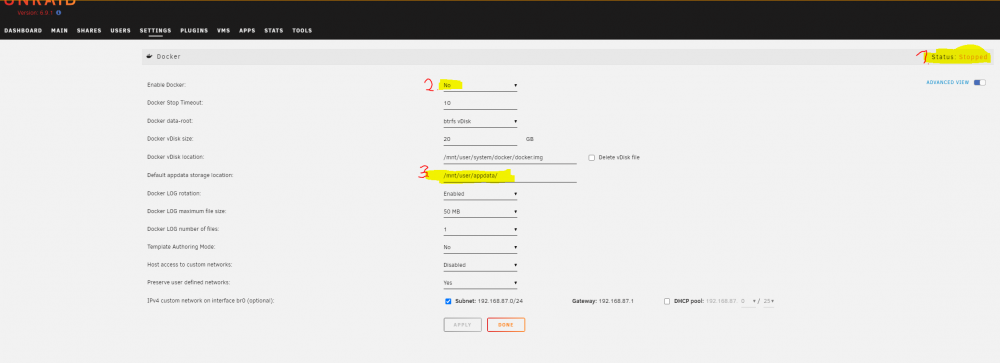Open the Stats page
1000x363 pixels.
click(x=274, y=31)
